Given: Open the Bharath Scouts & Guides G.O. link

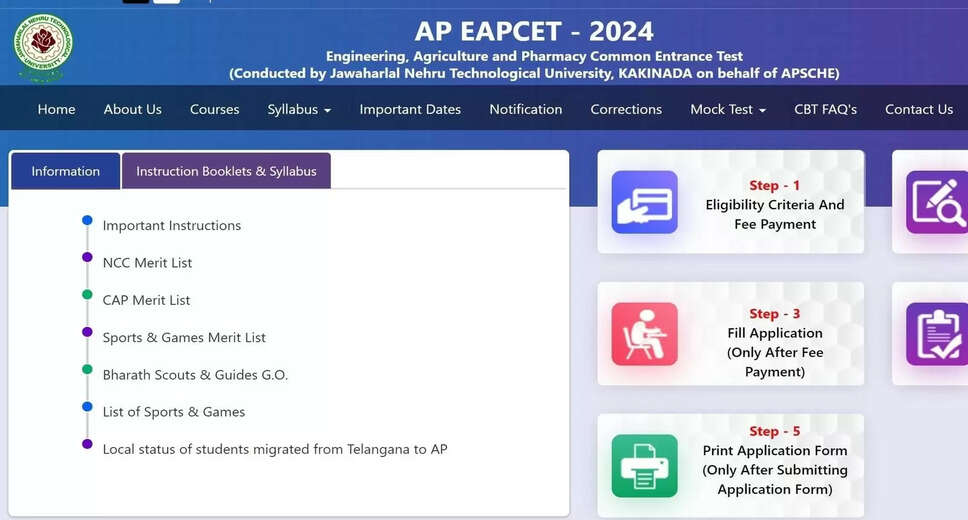Looking at the screenshot, I should point(195,375).
